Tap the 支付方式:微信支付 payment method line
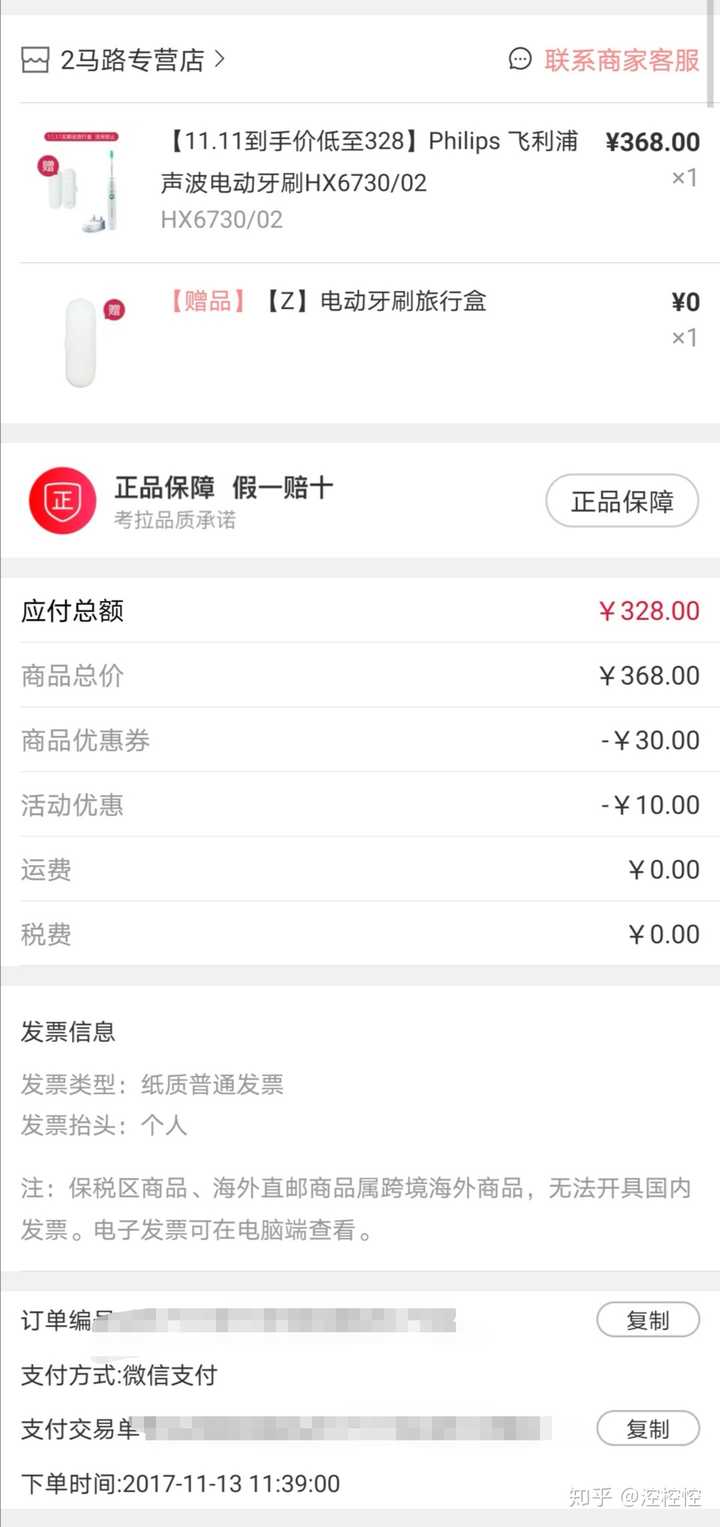Screen dimensions: 720x1527 click(x=119, y=1376)
